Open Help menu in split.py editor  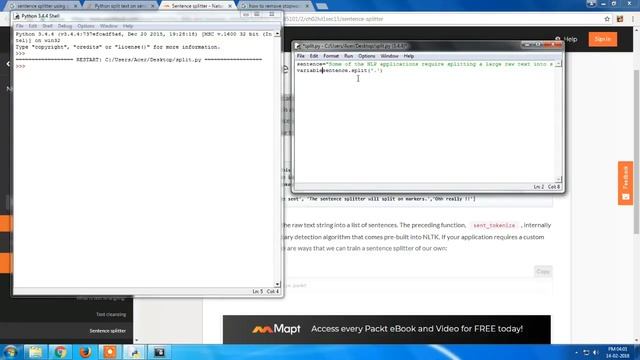pyautogui.click(x=409, y=56)
